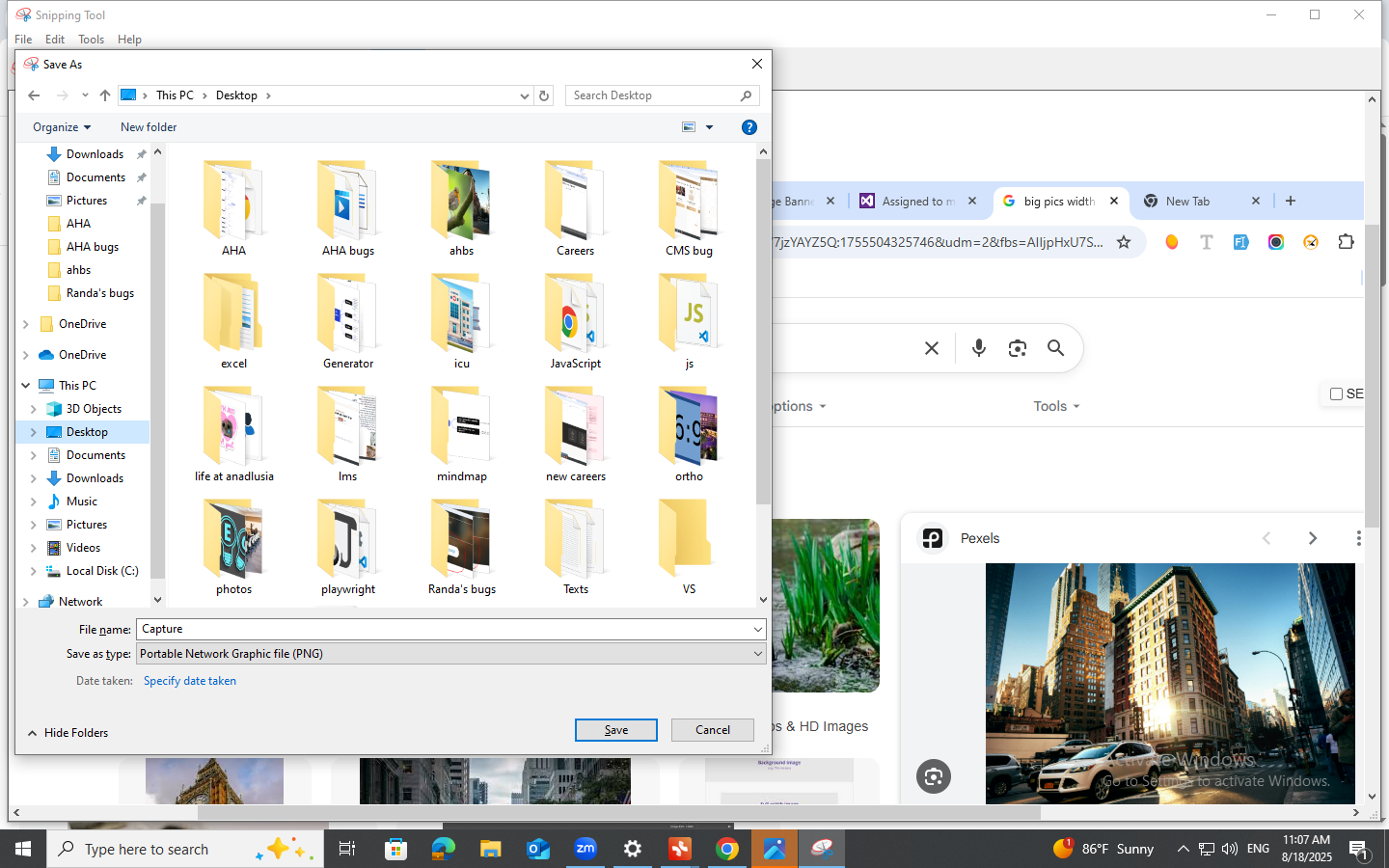This screenshot has width=1389, height=868.
Task: Click the File name input field
Action: tap(444, 629)
